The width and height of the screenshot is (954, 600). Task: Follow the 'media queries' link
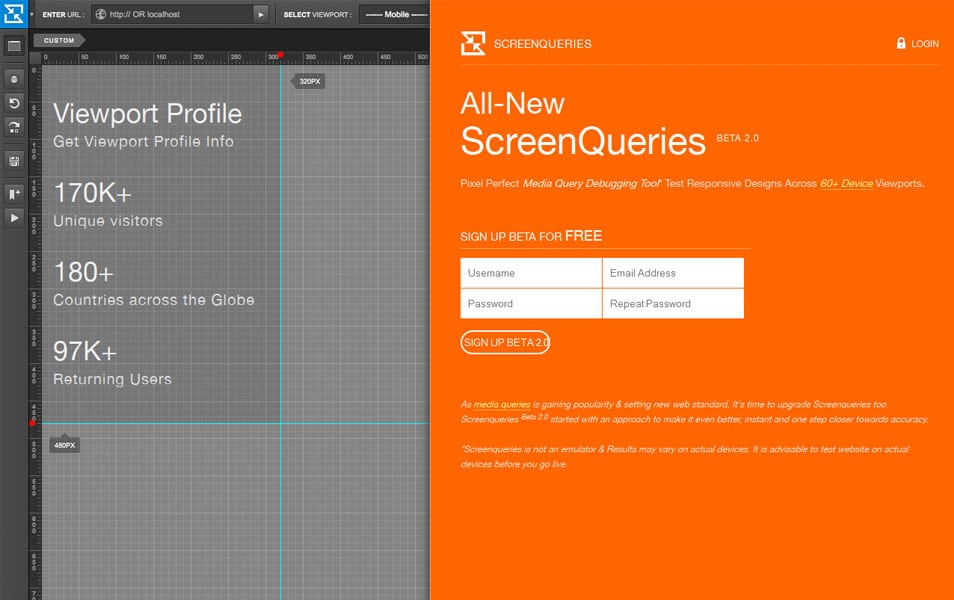(502, 404)
